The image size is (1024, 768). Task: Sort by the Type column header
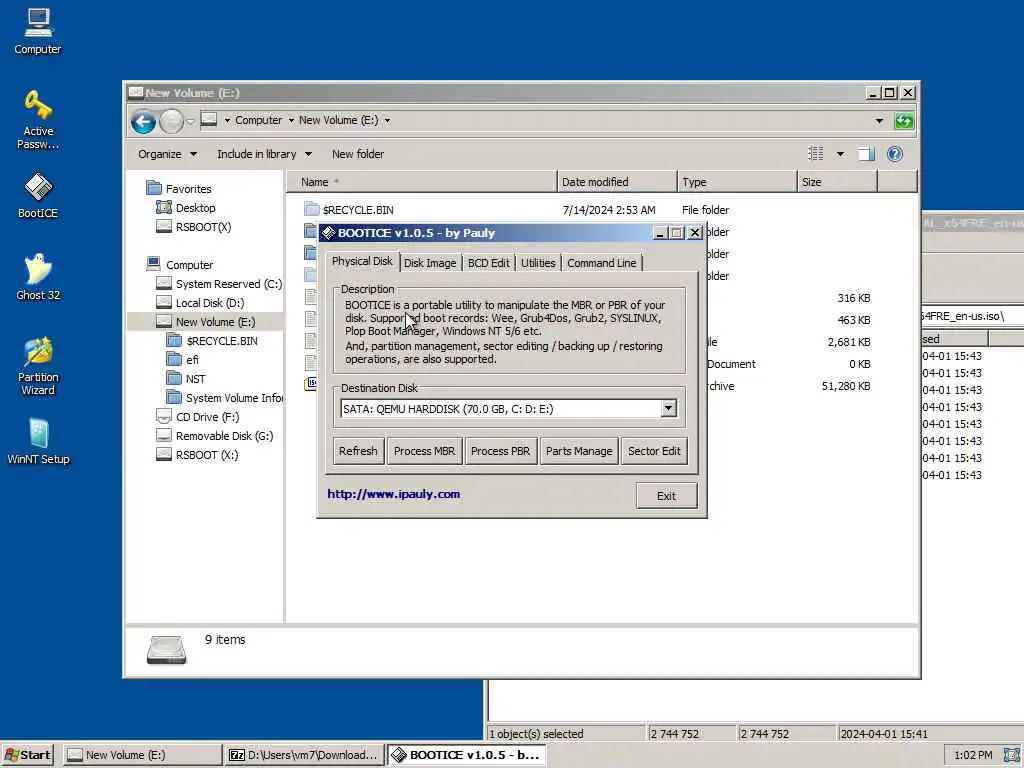737,182
